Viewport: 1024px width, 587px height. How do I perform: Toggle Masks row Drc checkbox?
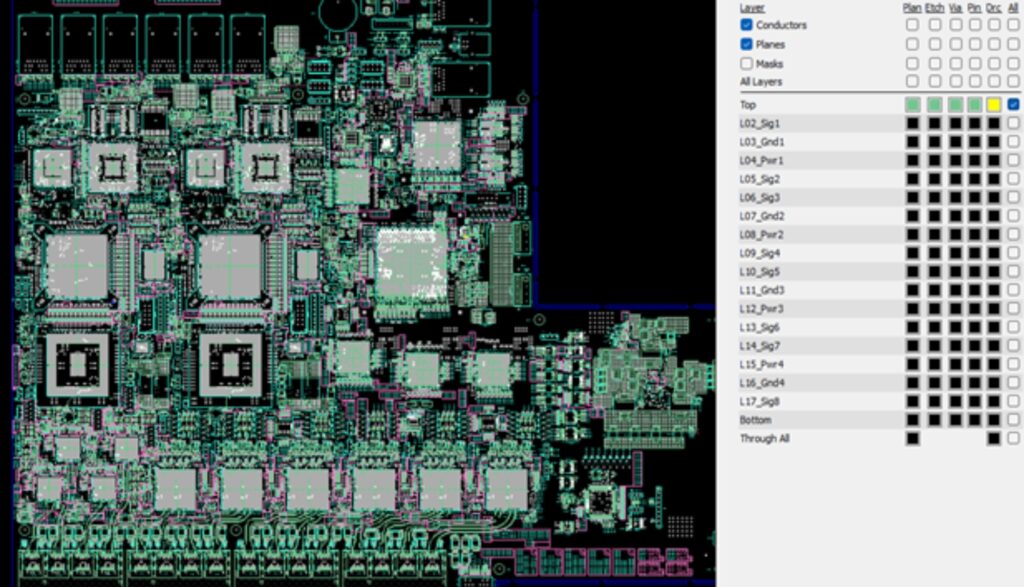994,63
